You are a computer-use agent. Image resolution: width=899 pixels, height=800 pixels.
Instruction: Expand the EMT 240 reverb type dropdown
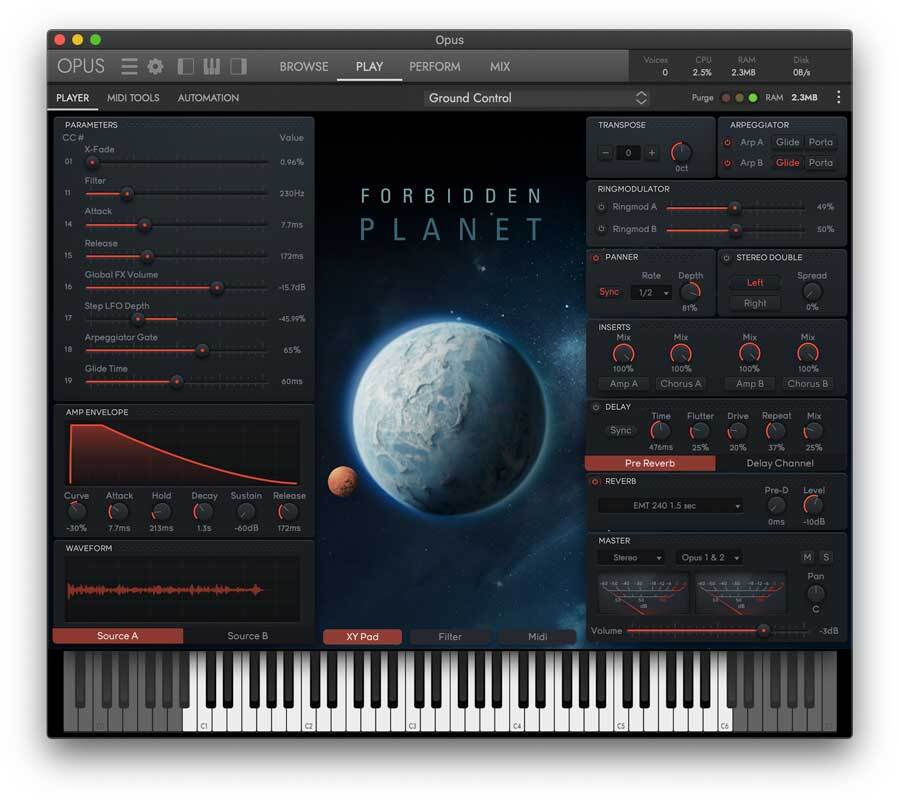(x=670, y=506)
